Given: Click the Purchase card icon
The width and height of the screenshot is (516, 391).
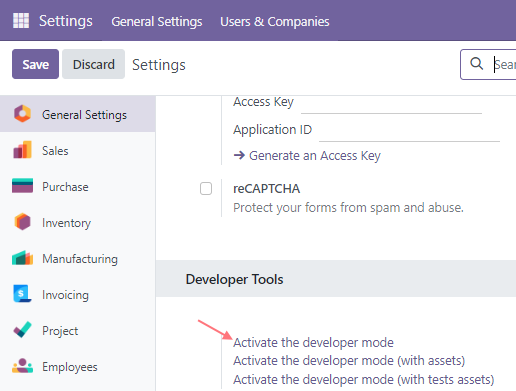Looking at the screenshot, I should click(x=22, y=186).
